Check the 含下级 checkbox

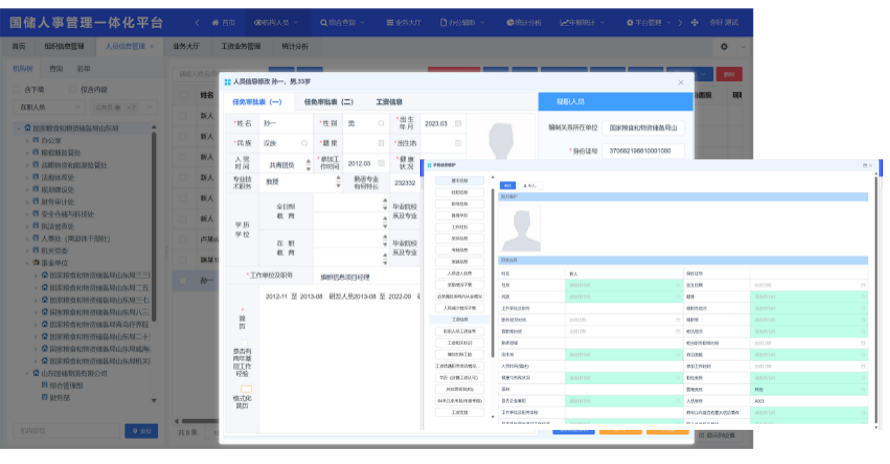click(17, 90)
